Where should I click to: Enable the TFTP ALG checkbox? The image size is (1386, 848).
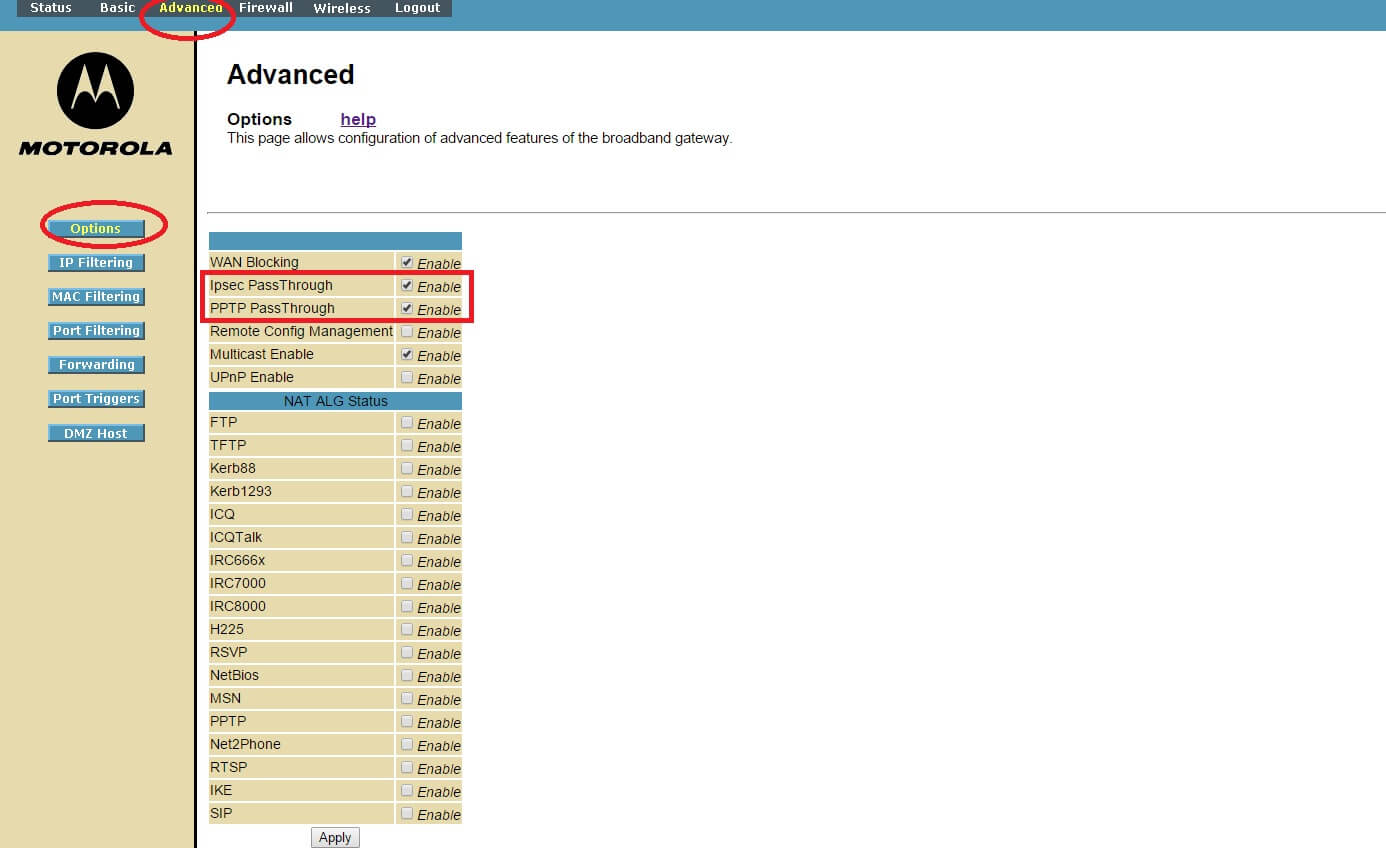407,445
